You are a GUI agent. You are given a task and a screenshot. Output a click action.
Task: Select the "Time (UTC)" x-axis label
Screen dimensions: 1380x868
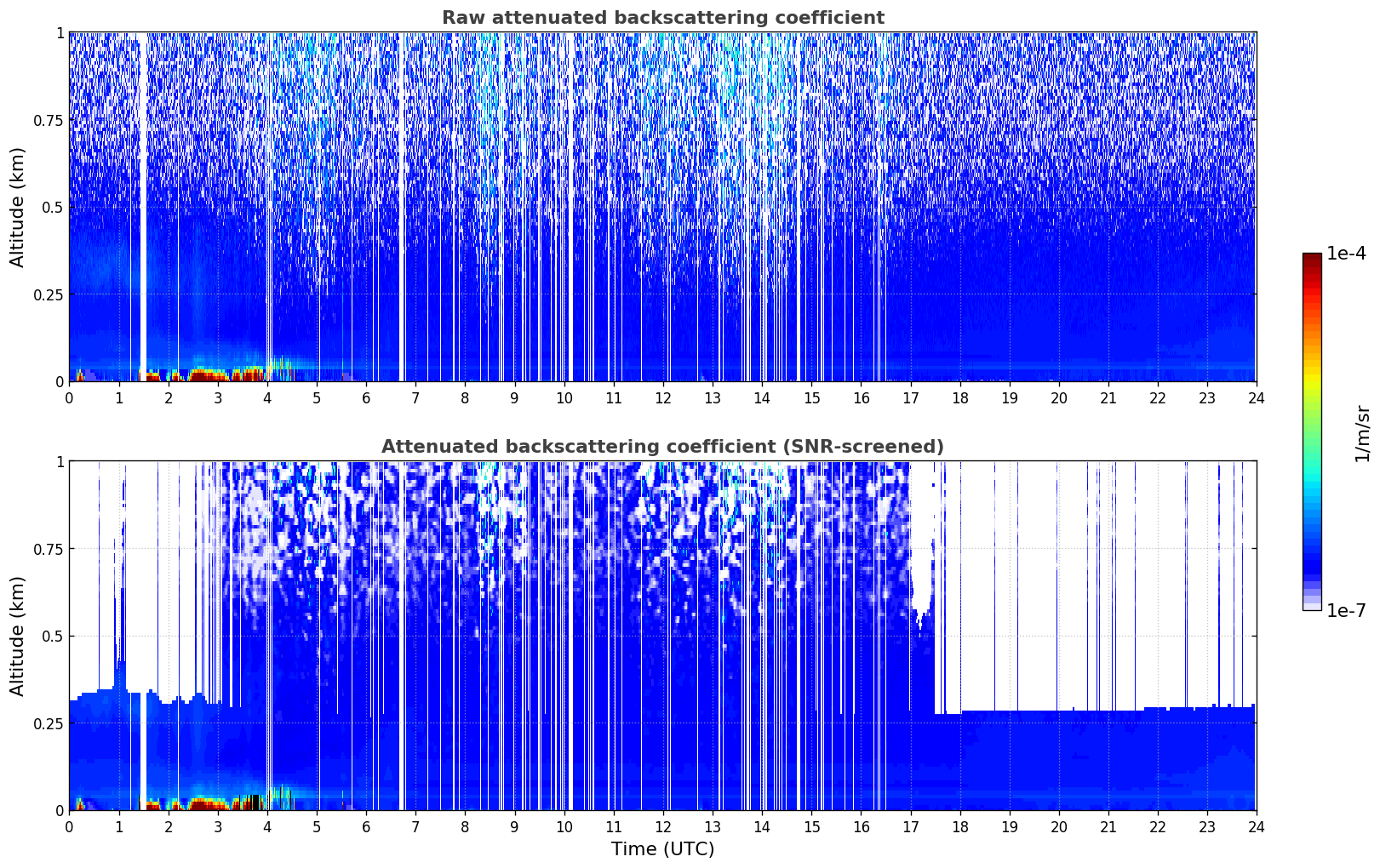coord(662,848)
